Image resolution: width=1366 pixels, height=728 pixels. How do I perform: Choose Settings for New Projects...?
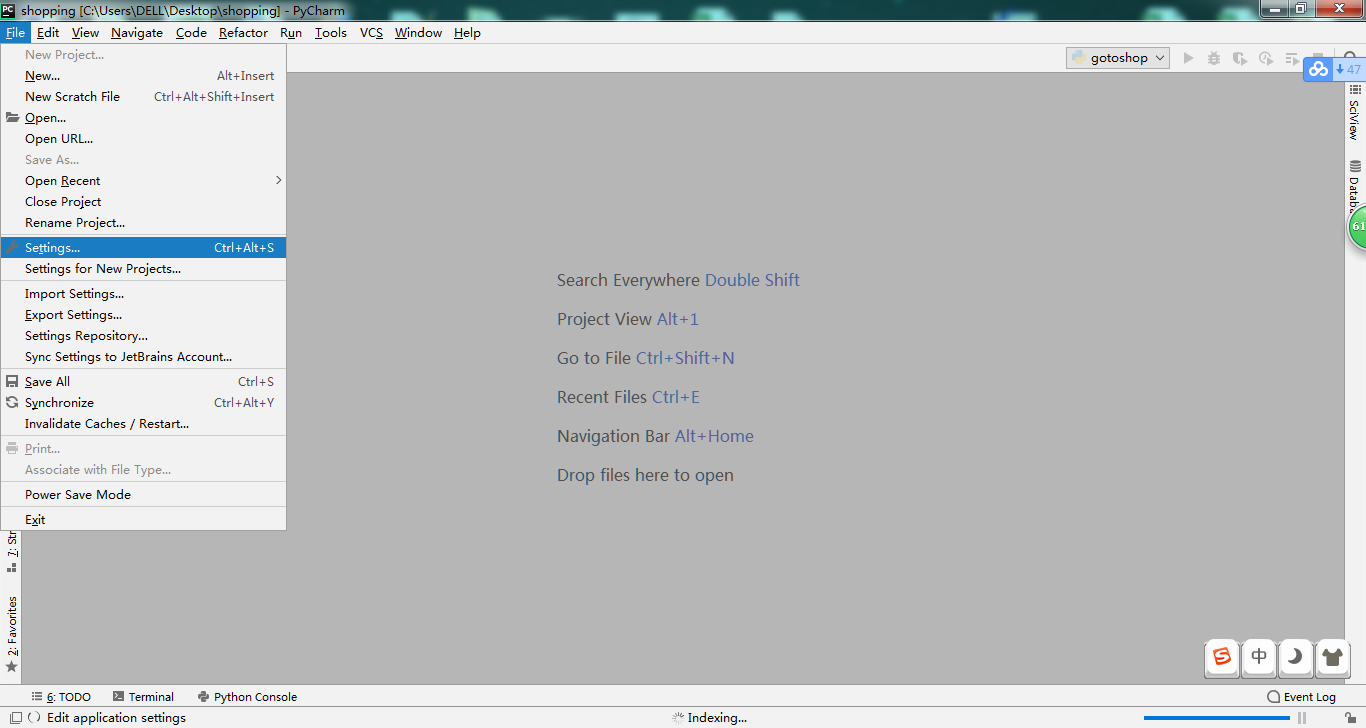tap(143, 269)
